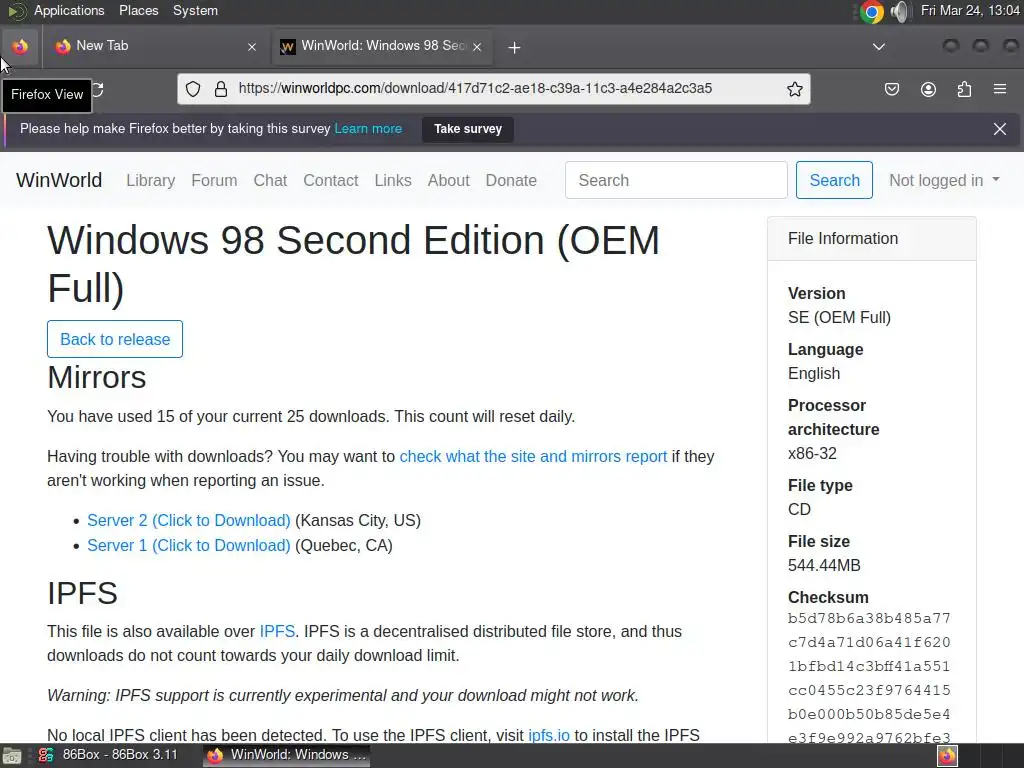The image size is (1024, 768).
Task: Click the Windows 98 Second Edition heading
Action: [x=353, y=264]
